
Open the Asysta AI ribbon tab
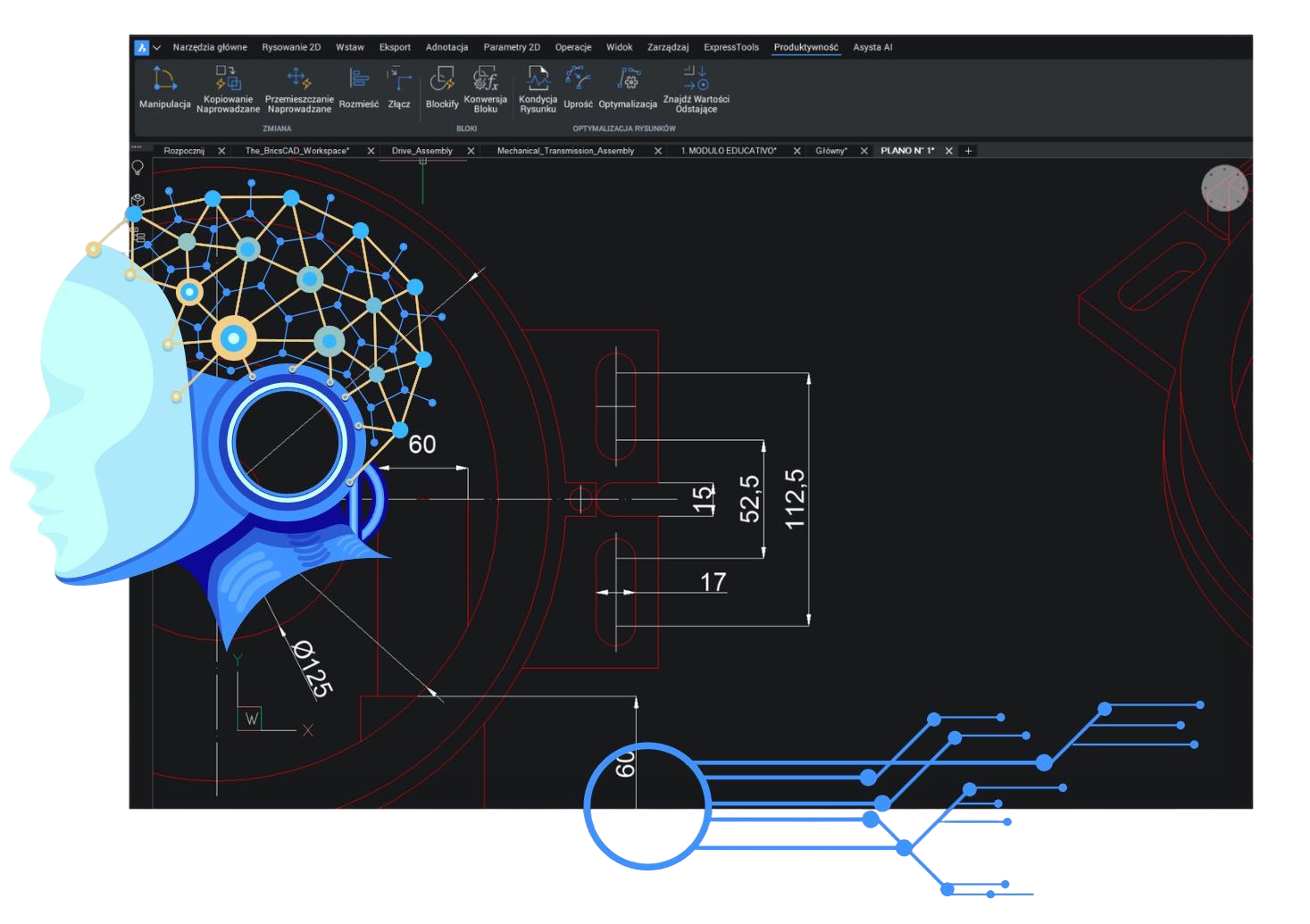click(872, 47)
